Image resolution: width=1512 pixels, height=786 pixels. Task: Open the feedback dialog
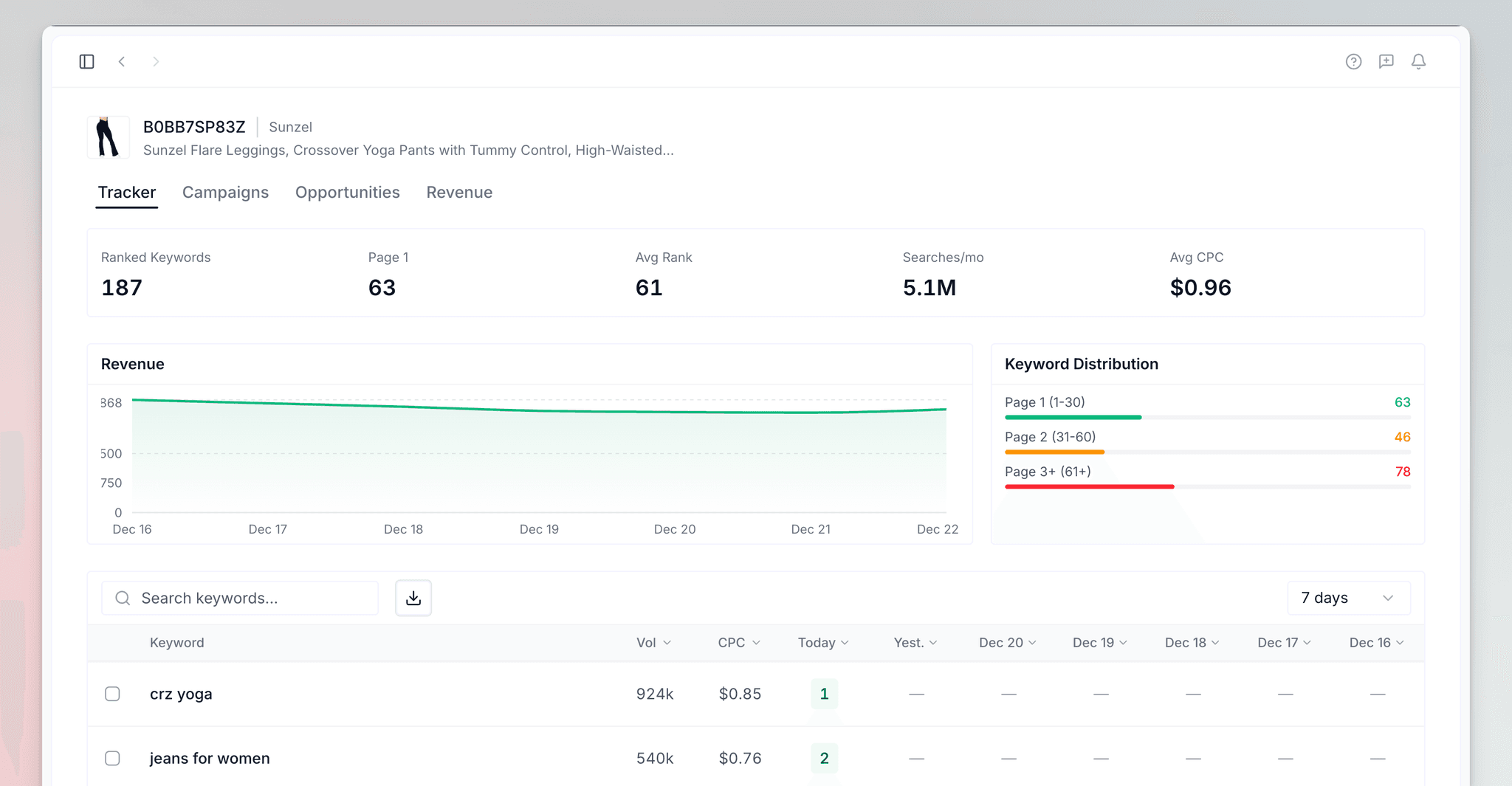[x=1386, y=61]
